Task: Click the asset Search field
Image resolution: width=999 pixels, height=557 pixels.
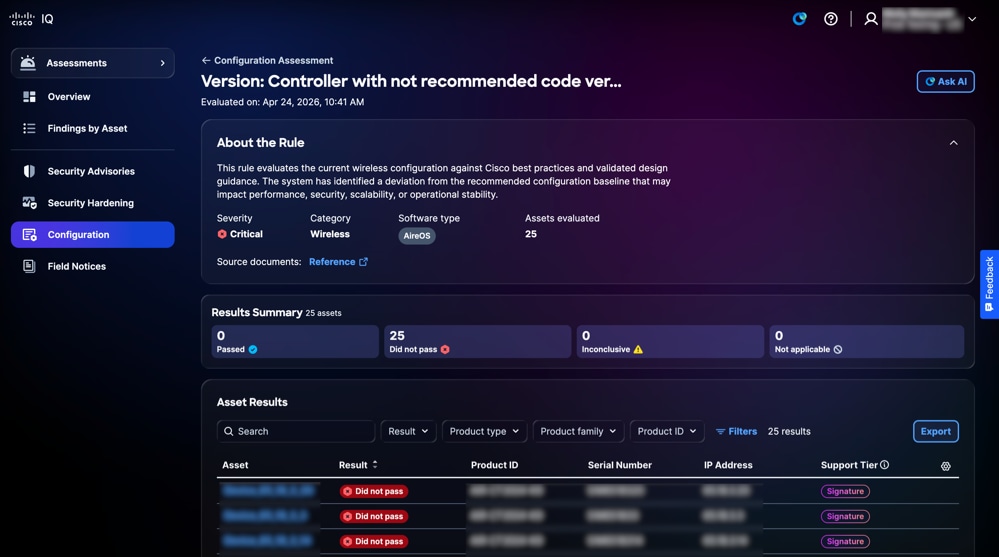Action: [x=296, y=431]
